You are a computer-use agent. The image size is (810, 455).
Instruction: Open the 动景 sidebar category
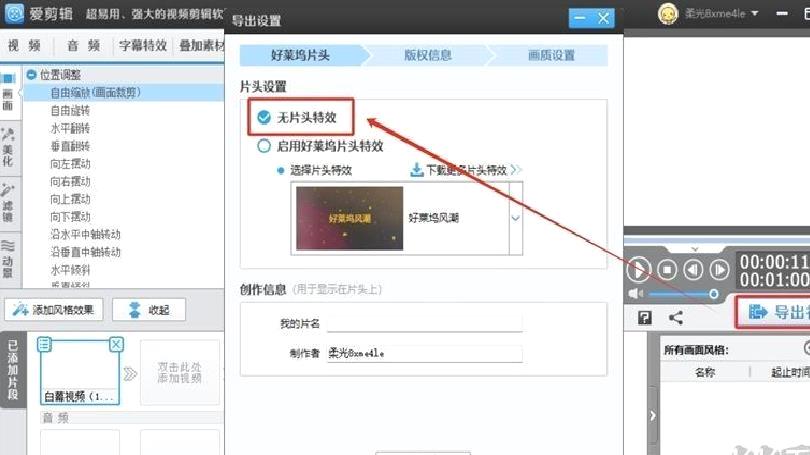click(8, 259)
